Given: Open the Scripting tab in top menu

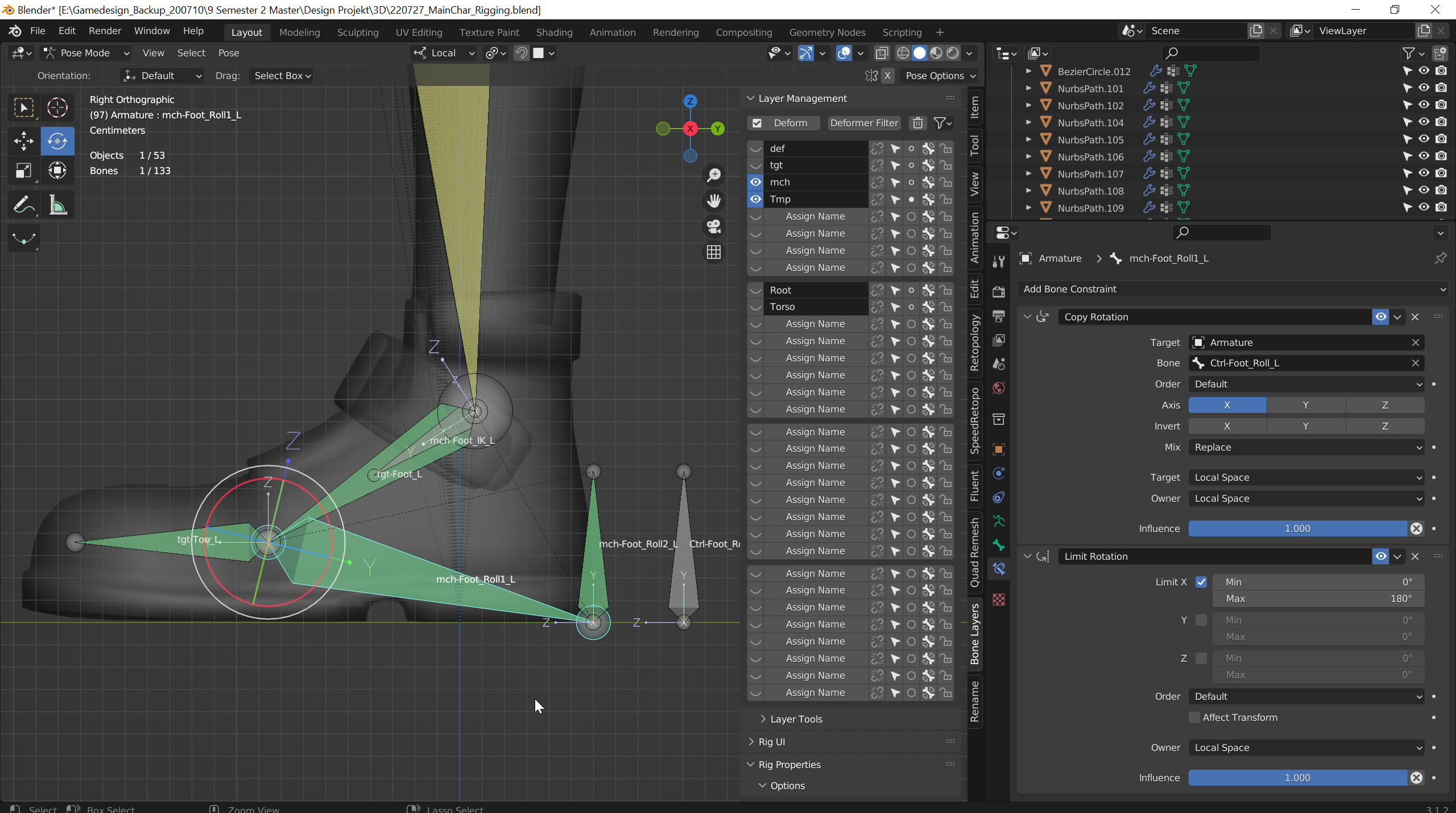Looking at the screenshot, I should tap(901, 31).
